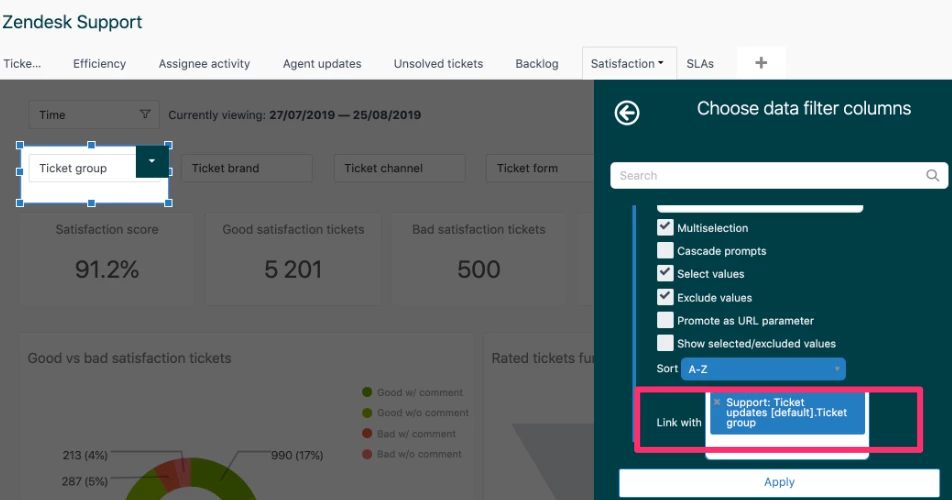This screenshot has height=500, width=952.
Task: Click the Good satisfaction tickets card
Action: pos(293,258)
